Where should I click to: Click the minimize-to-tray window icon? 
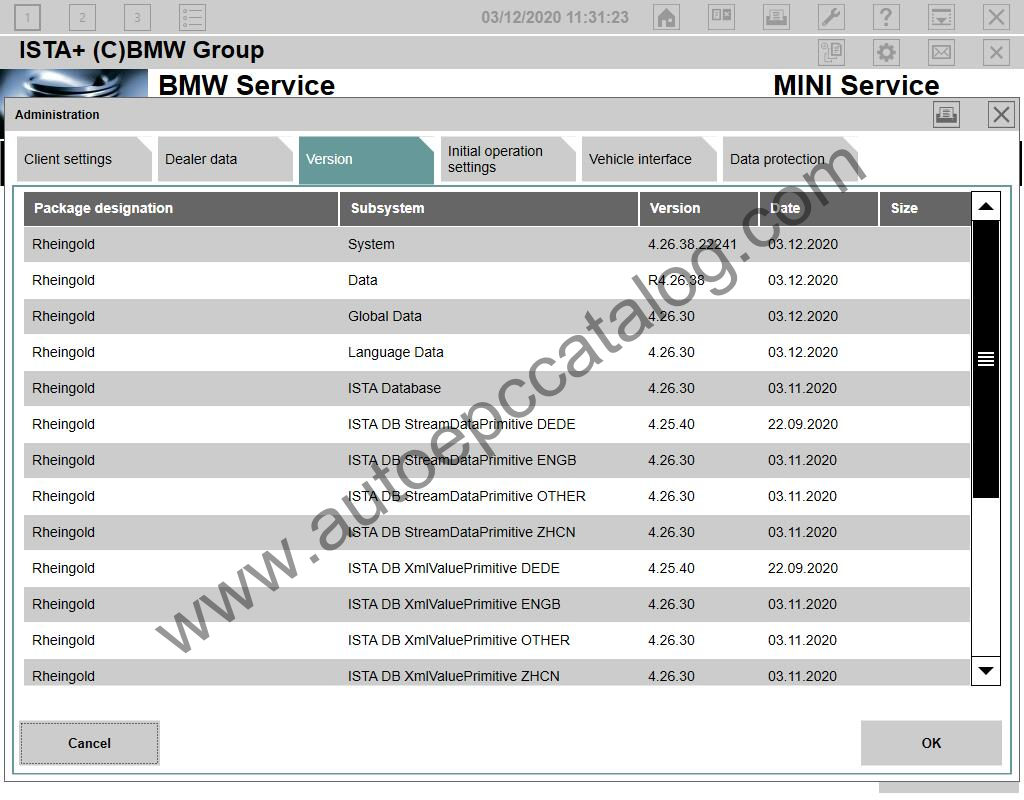click(941, 17)
